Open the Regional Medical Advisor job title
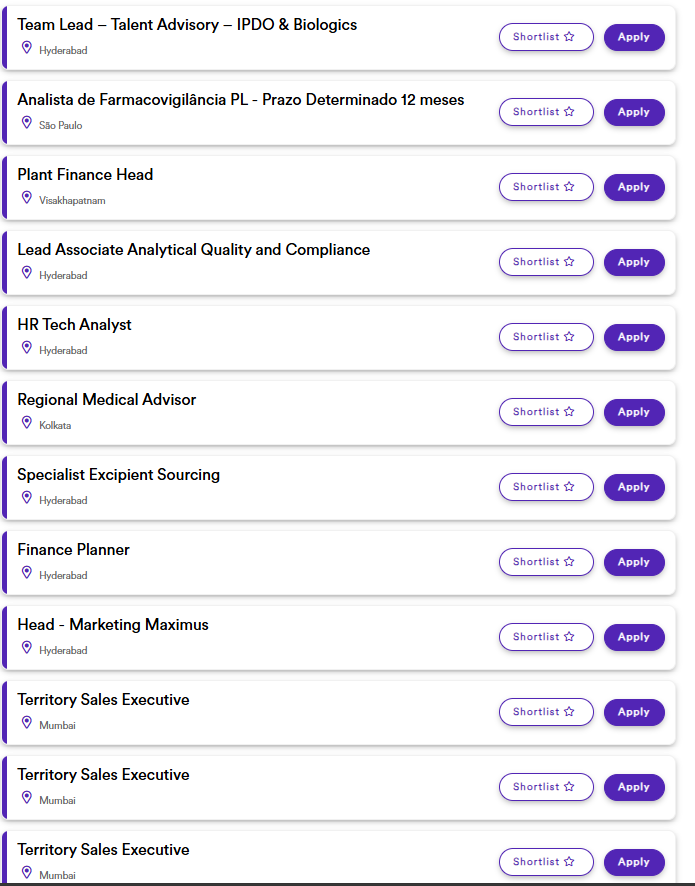Image resolution: width=695 pixels, height=886 pixels. click(107, 399)
